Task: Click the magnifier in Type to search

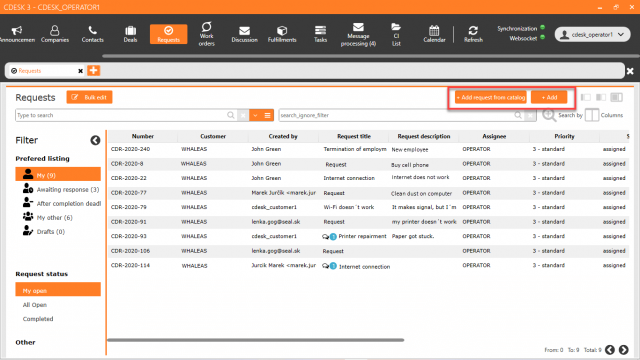Action: [231, 116]
